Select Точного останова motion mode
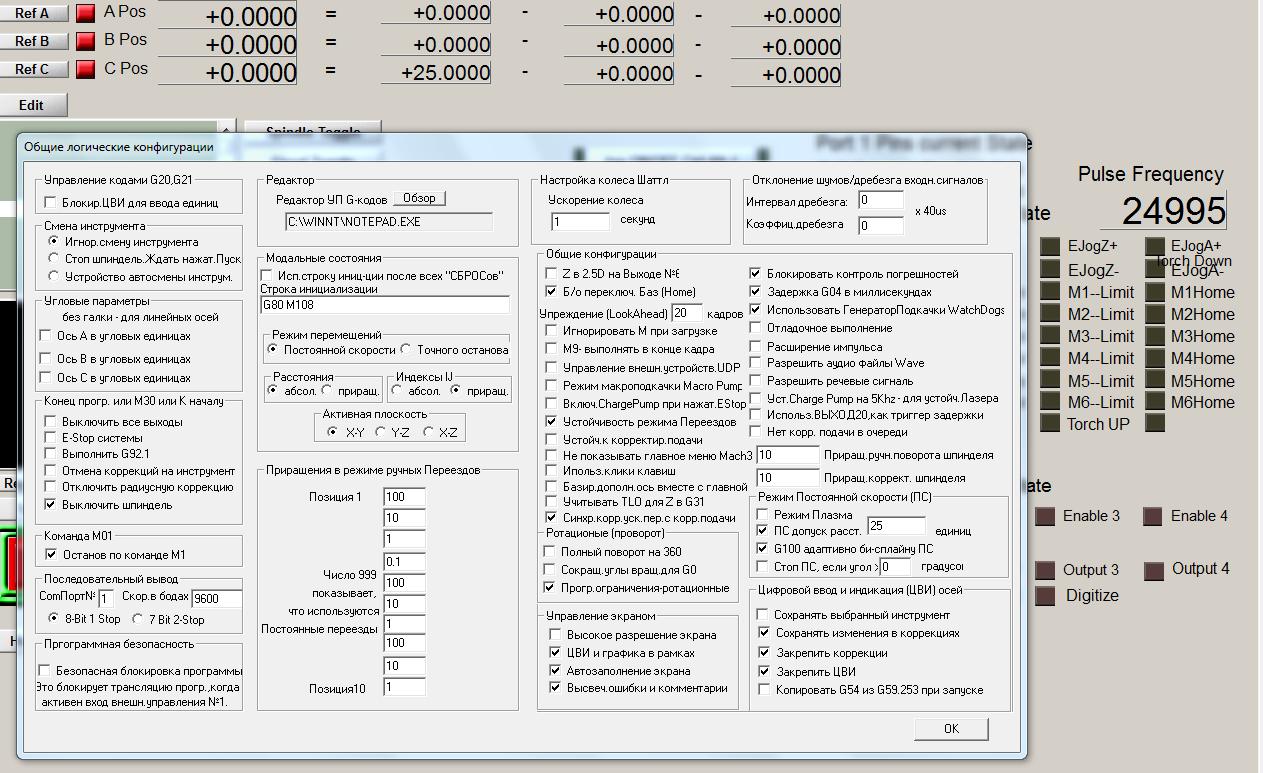This screenshot has height=773, width=1263. click(x=406, y=350)
